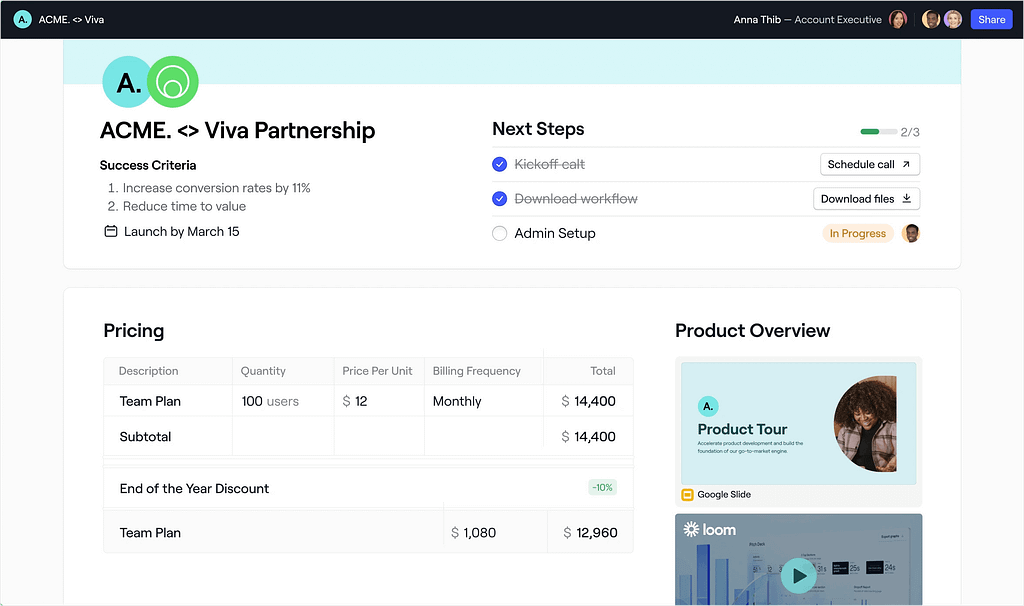Click the 'Billing Frequency' column header
This screenshot has height=606, width=1024.
[477, 371]
